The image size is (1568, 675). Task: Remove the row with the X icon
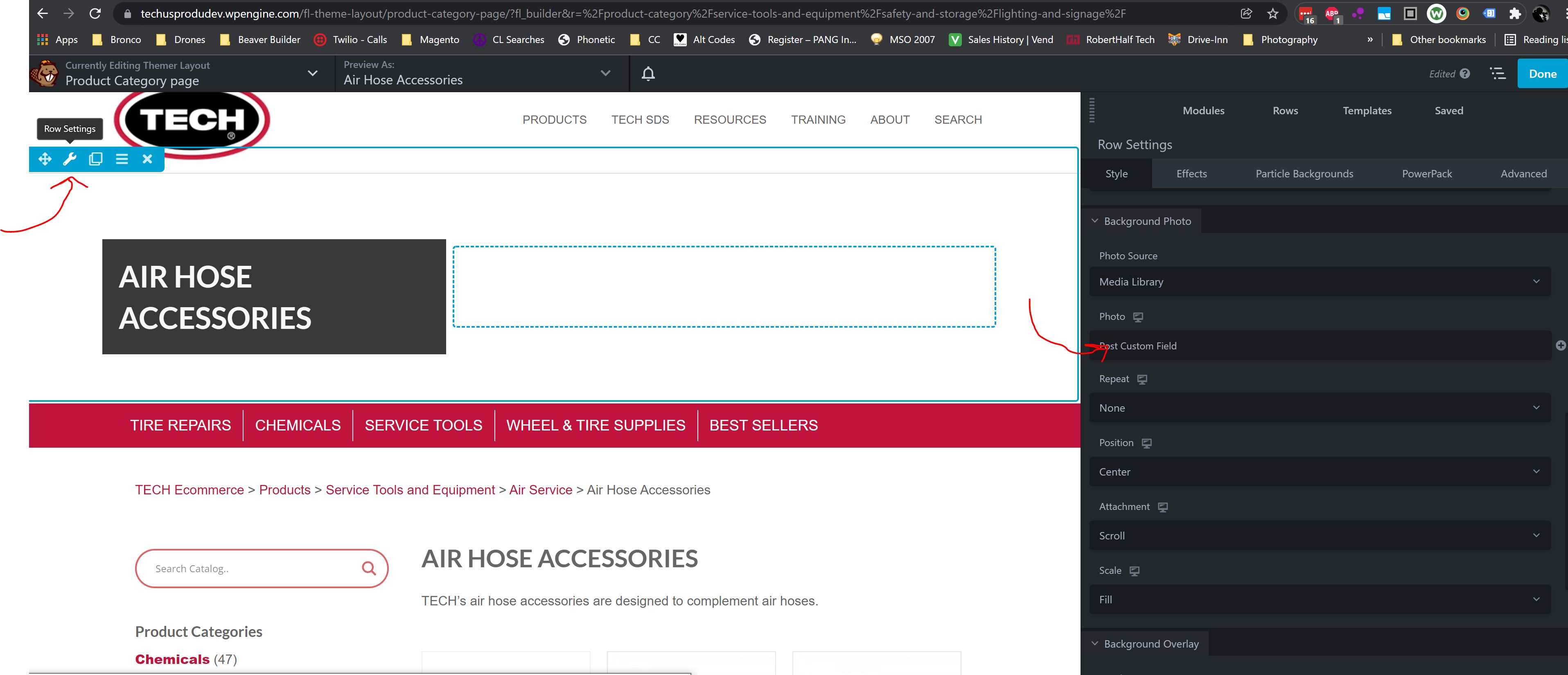point(147,159)
